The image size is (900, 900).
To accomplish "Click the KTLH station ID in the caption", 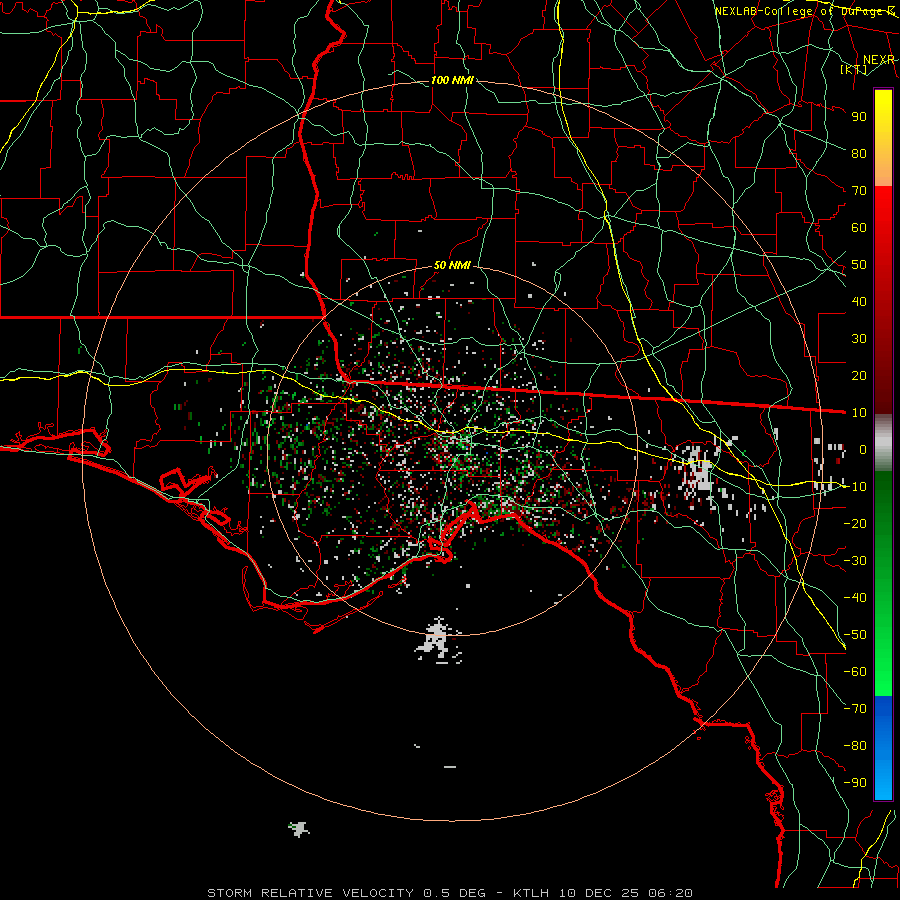I will pyautogui.click(x=532, y=893).
